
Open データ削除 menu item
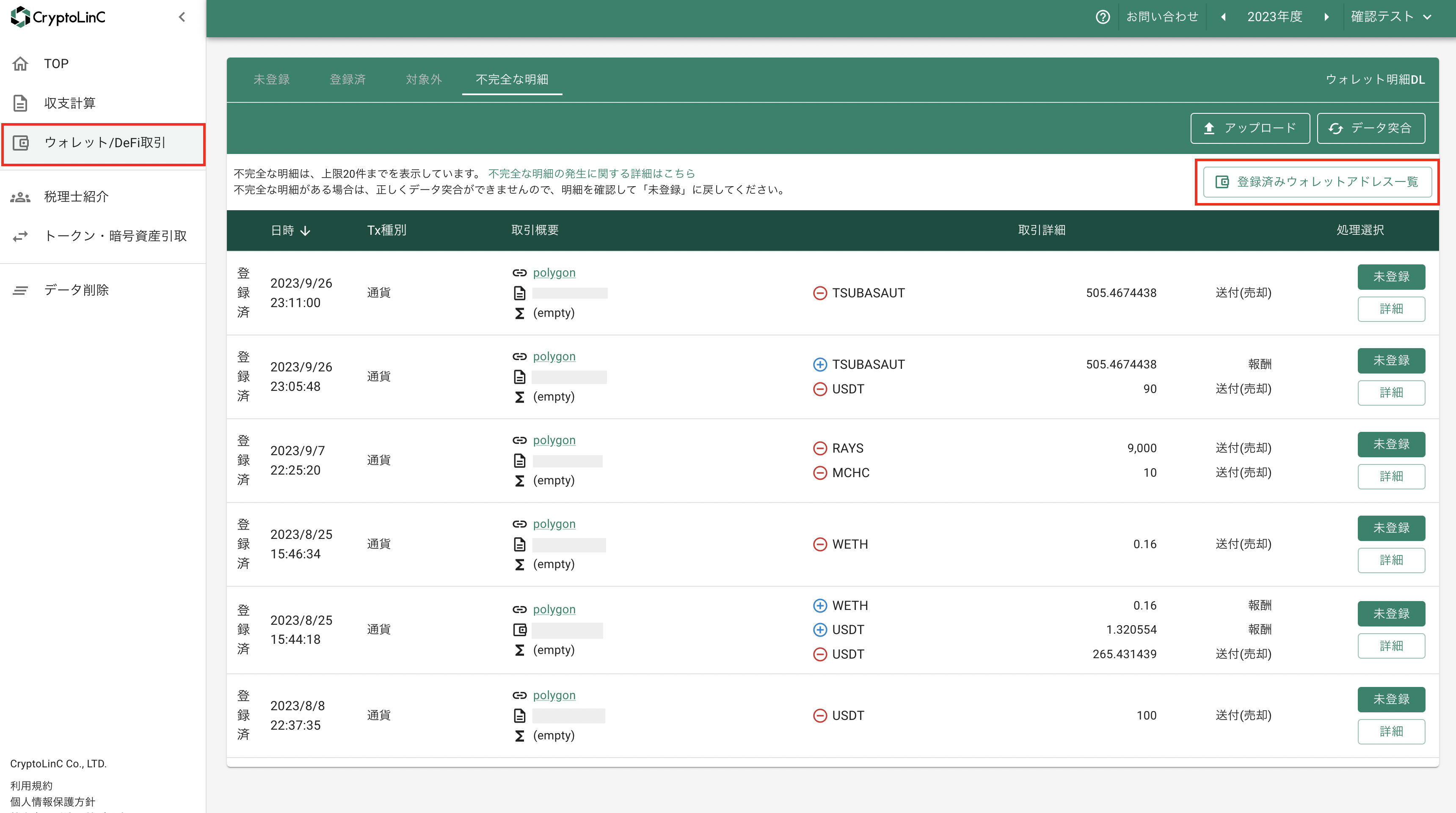[102, 290]
